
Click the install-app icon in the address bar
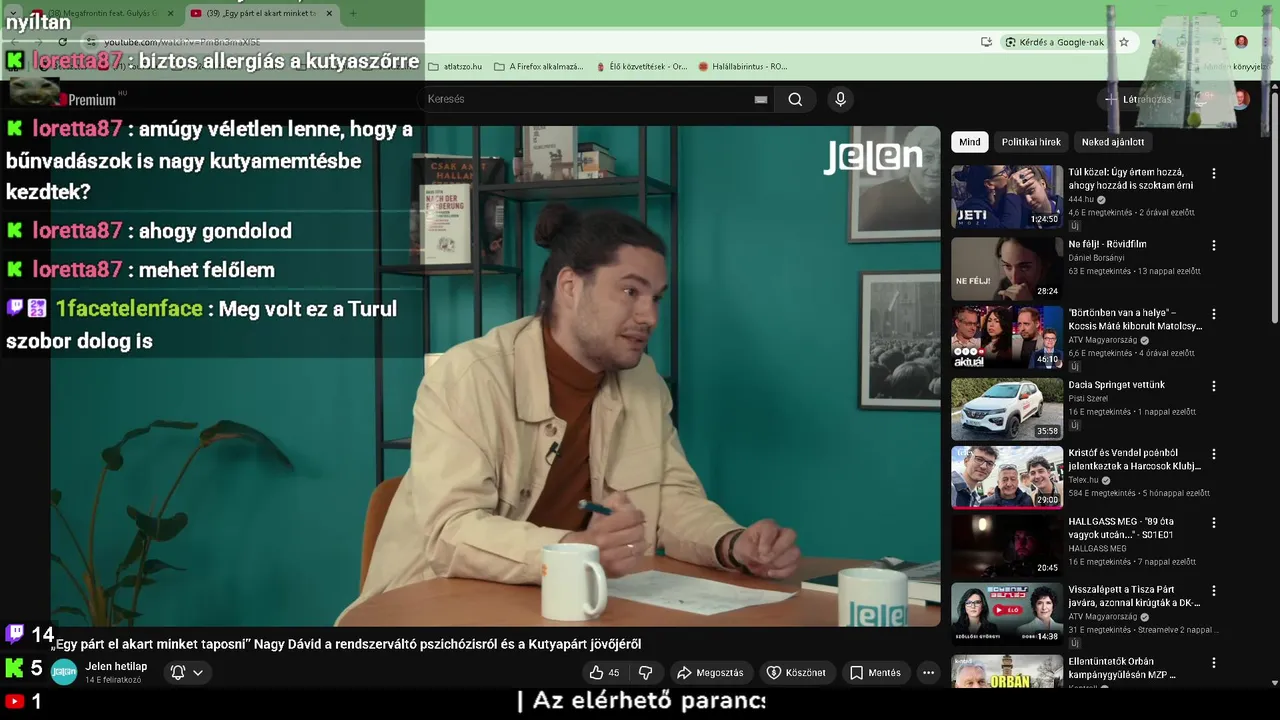click(986, 42)
